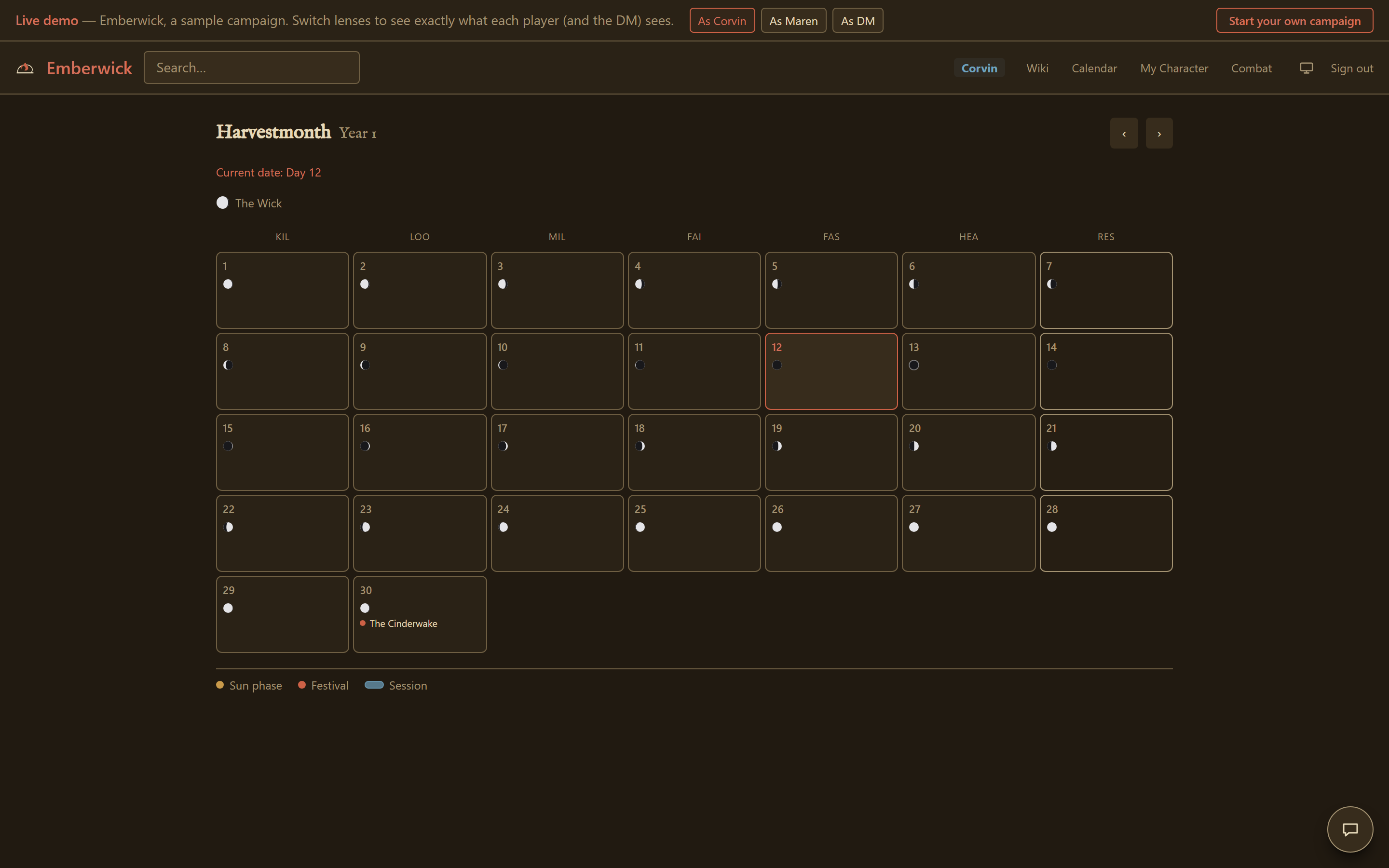Switch lens to As Corvin
The width and height of the screenshot is (1389, 868).
pyautogui.click(x=722, y=21)
